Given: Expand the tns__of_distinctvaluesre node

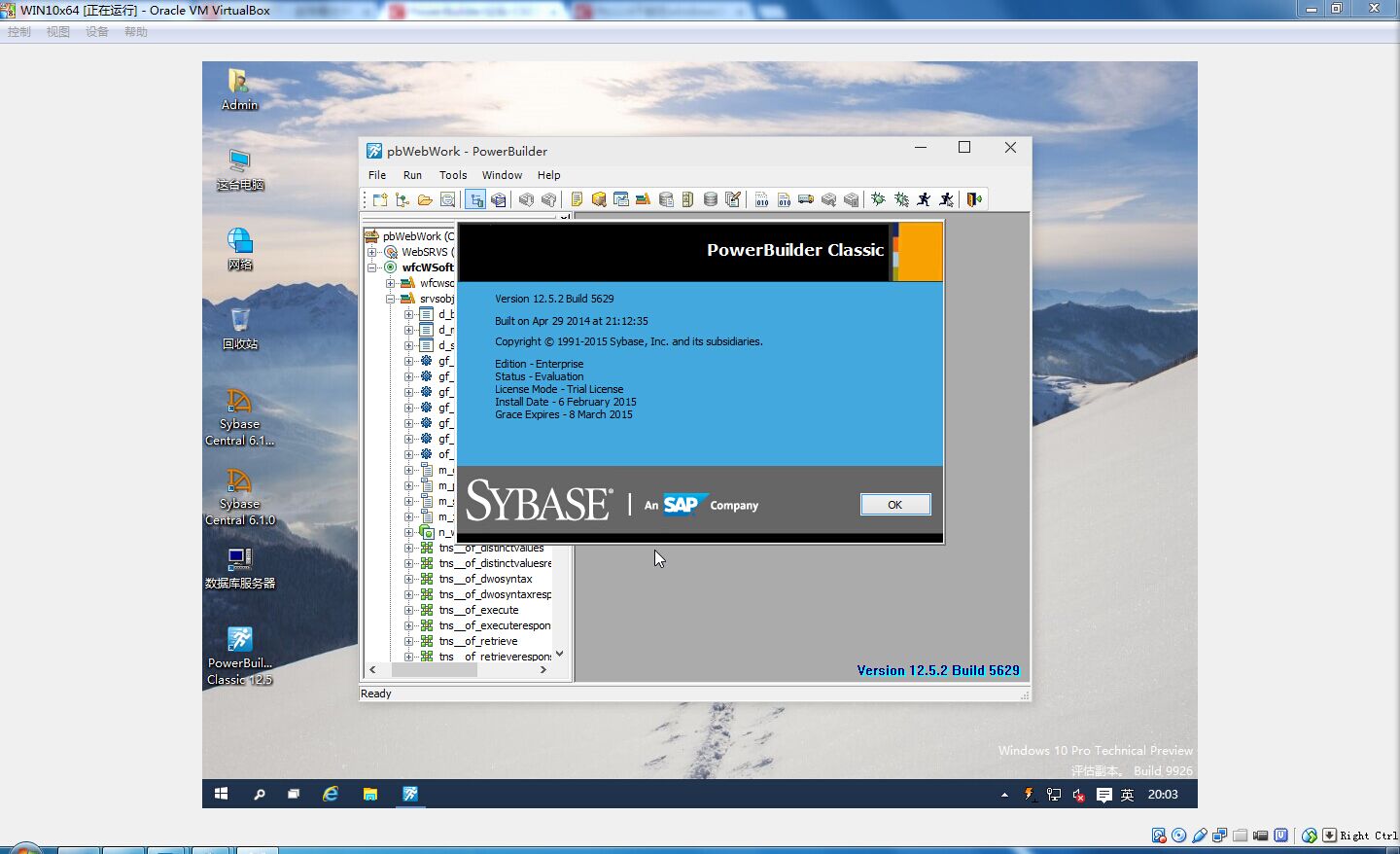Looking at the screenshot, I should click(409, 563).
